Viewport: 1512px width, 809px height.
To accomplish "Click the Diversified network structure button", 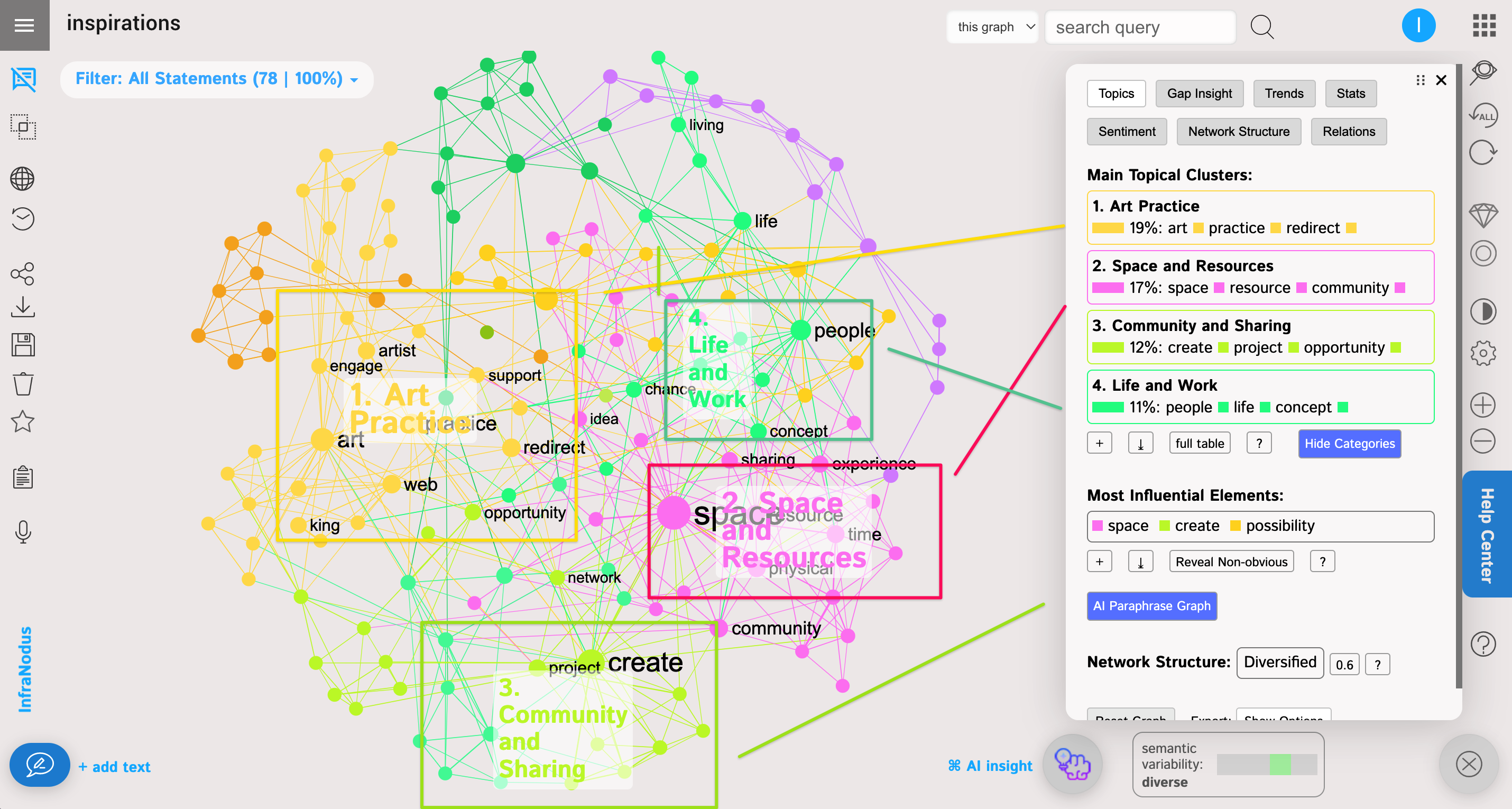I will [1279, 662].
